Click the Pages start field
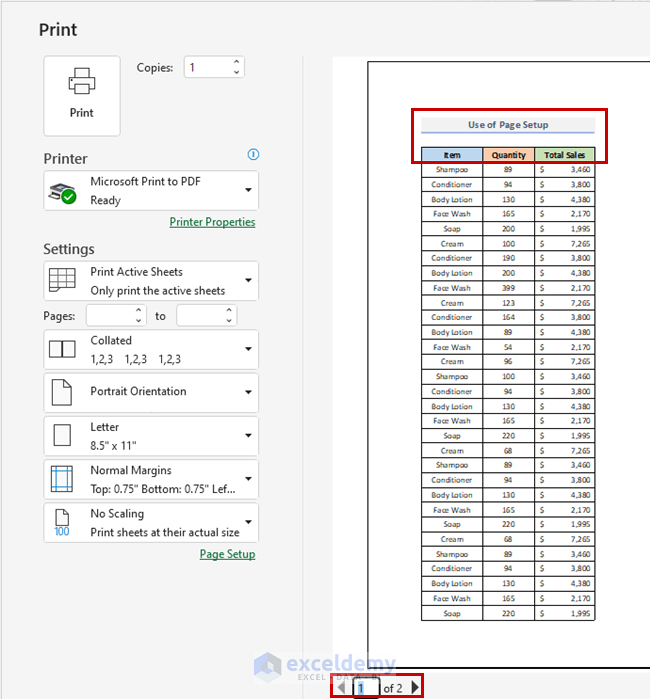Image resolution: width=650 pixels, height=699 pixels. pos(110,316)
